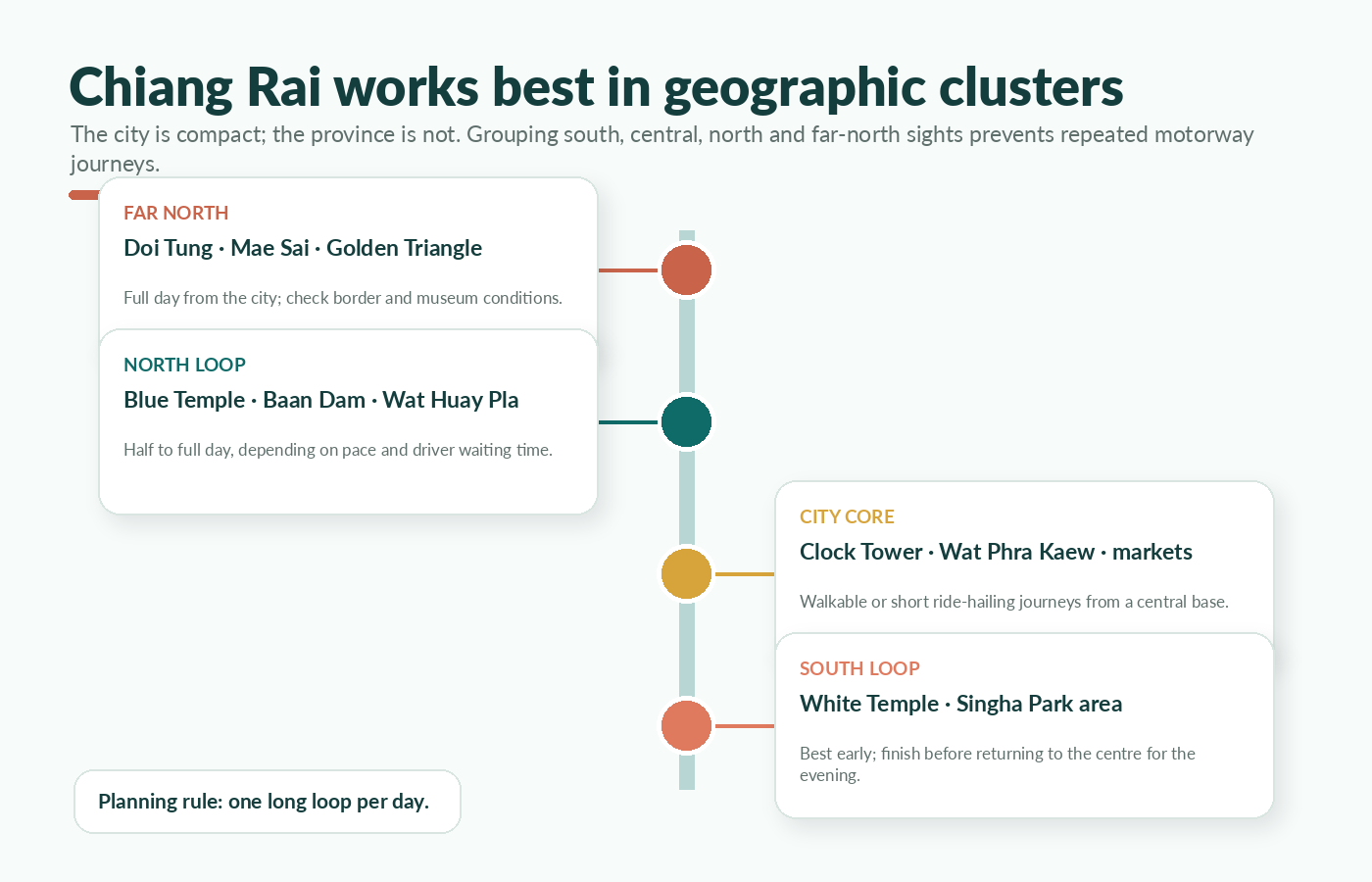Viewport: 1372px width, 882px height.
Task: Click the subtitle about compact city
Action: pyautogui.click(x=662, y=148)
